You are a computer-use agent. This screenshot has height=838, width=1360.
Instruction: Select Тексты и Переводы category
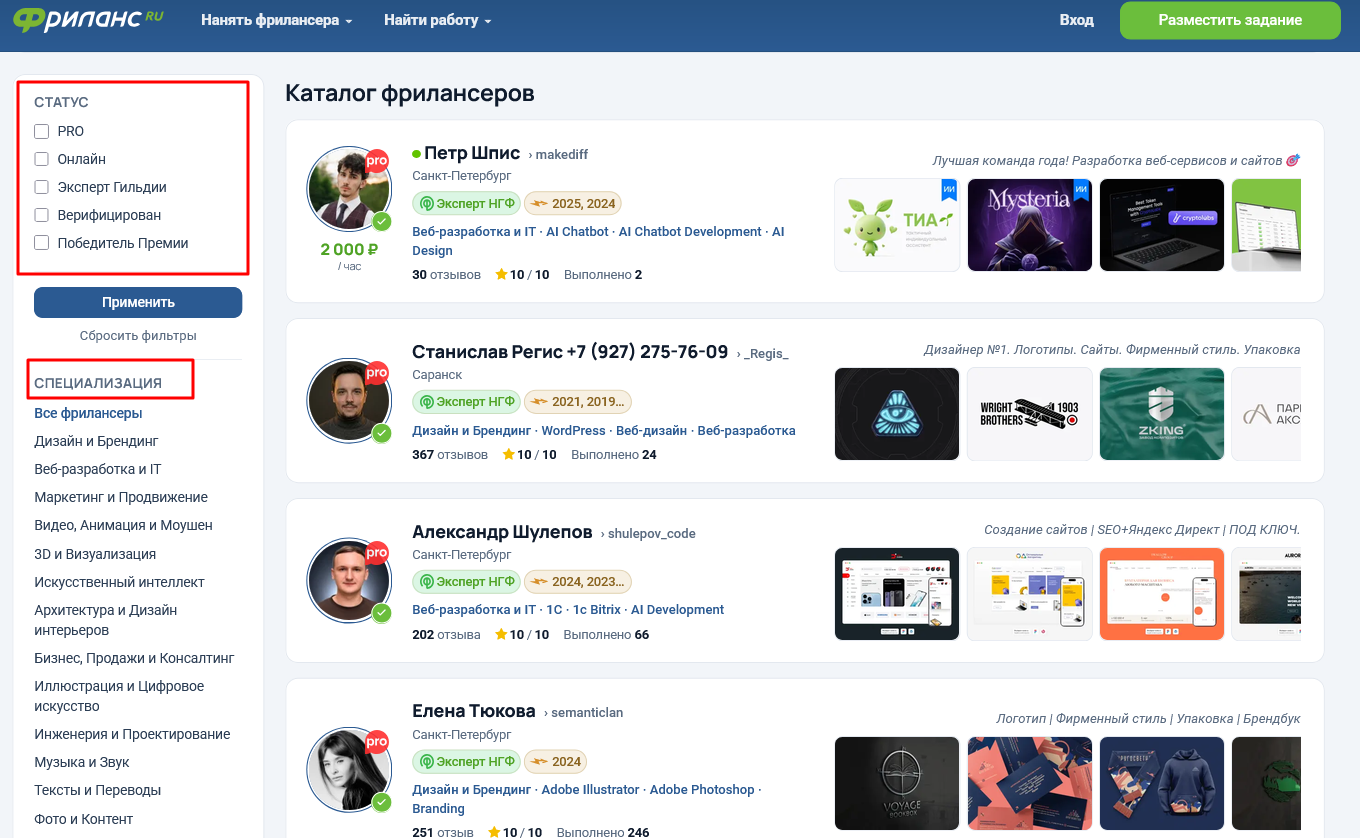(97, 790)
